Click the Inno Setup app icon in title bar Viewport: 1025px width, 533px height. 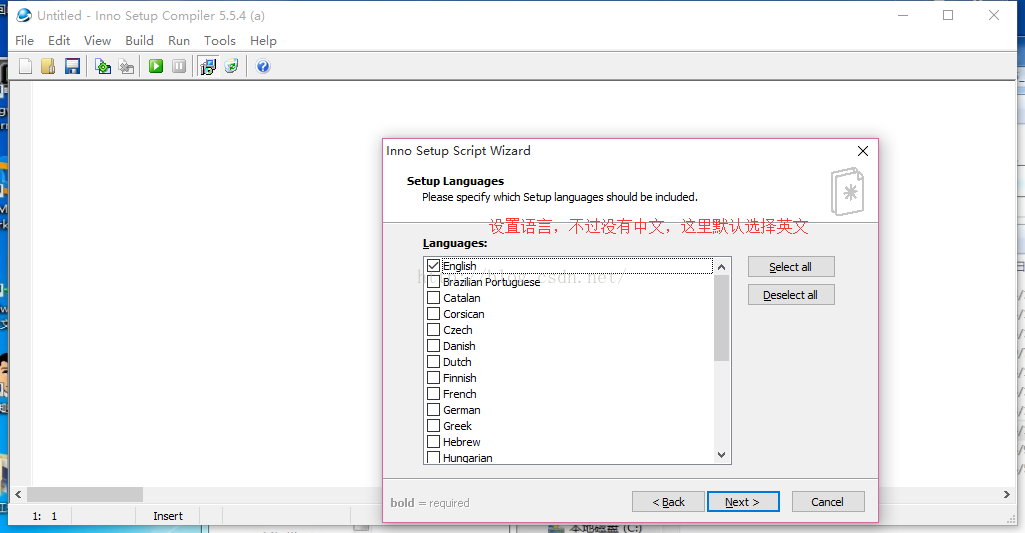(x=24, y=15)
